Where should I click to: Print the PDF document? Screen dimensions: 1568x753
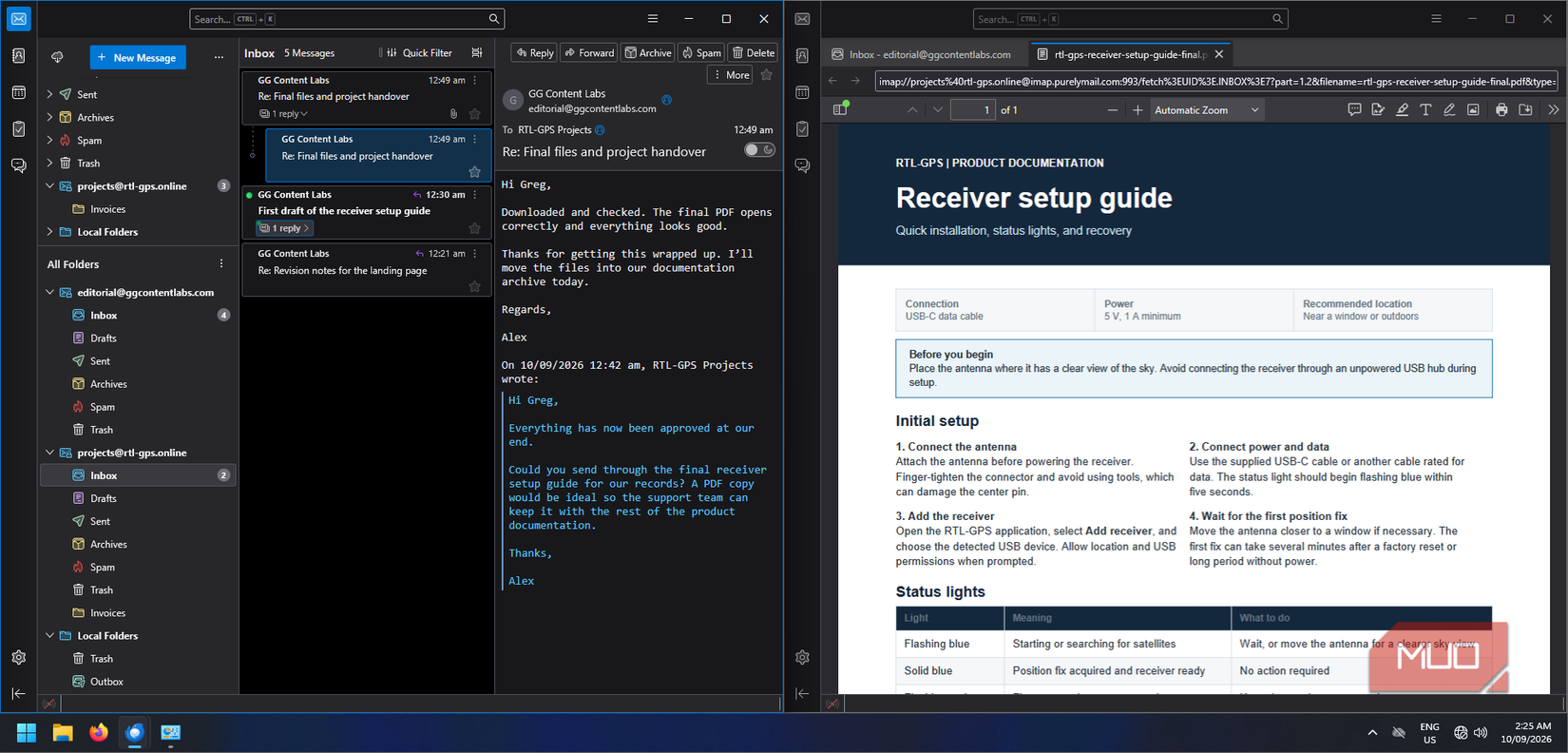tap(1501, 110)
